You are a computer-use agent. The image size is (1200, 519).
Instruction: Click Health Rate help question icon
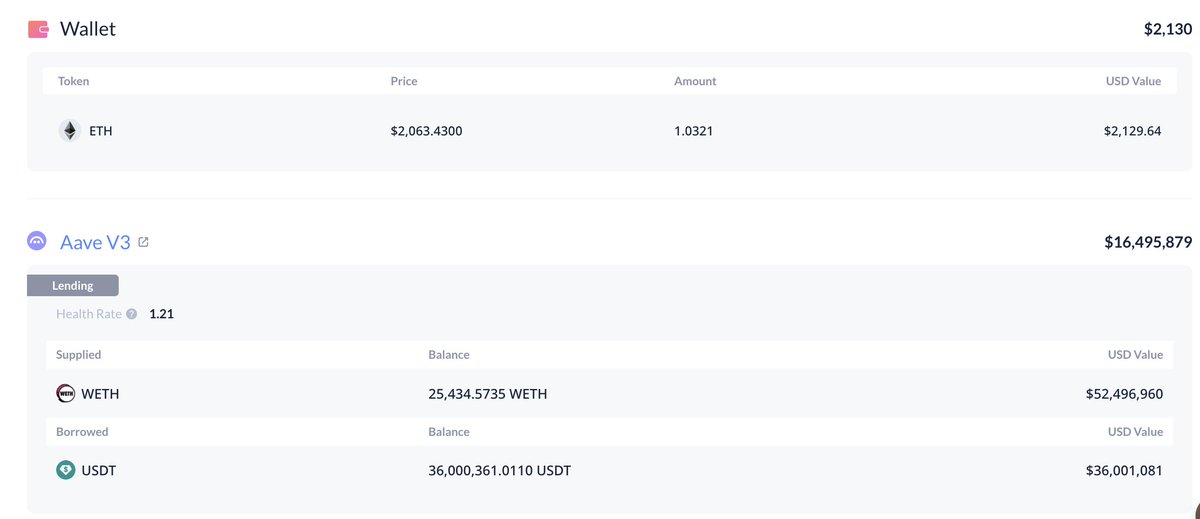tap(132, 314)
